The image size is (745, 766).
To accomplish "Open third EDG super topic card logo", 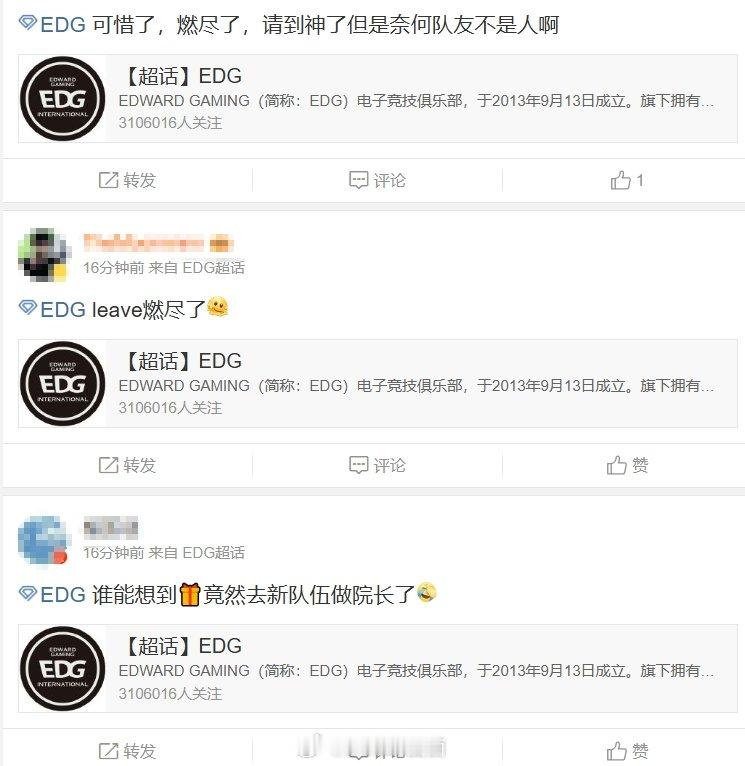I will 63,669.
